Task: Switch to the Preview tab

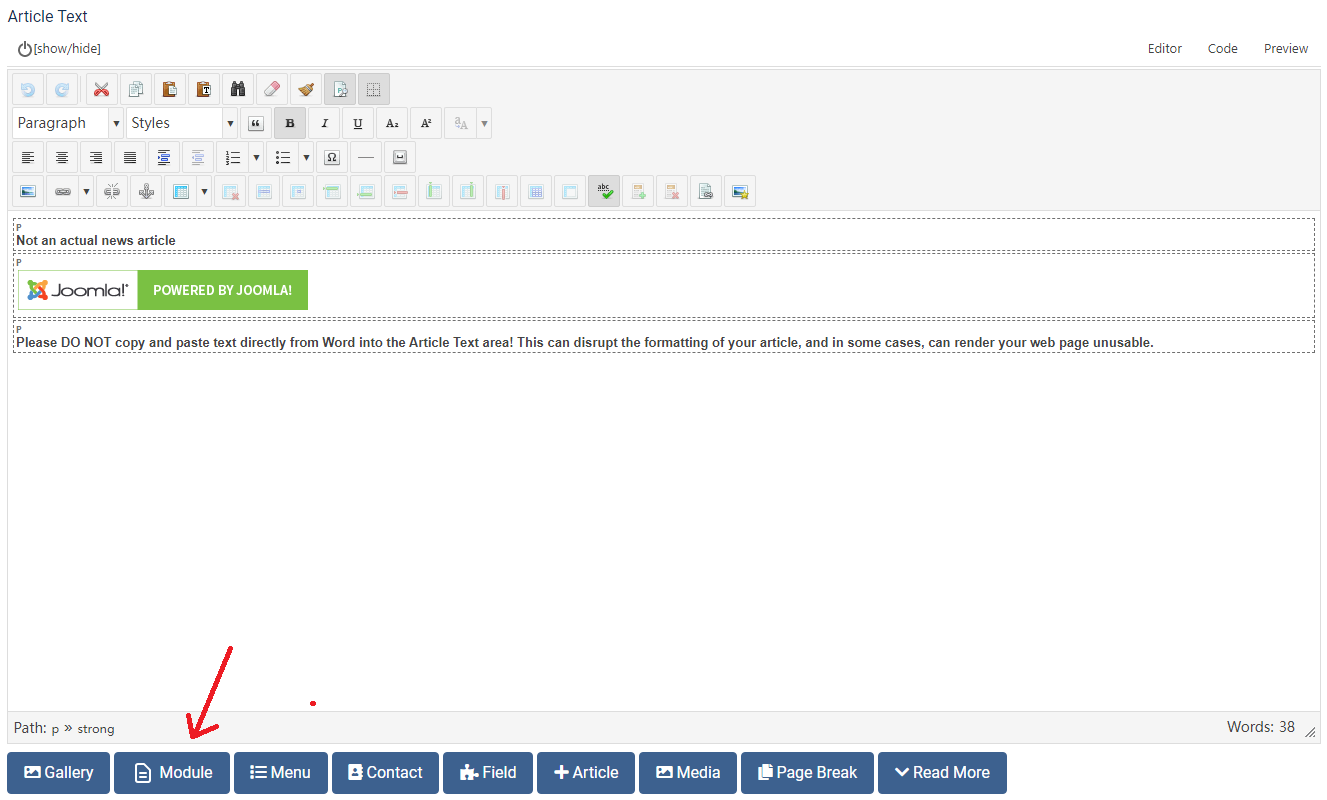Action: (x=1286, y=49)
